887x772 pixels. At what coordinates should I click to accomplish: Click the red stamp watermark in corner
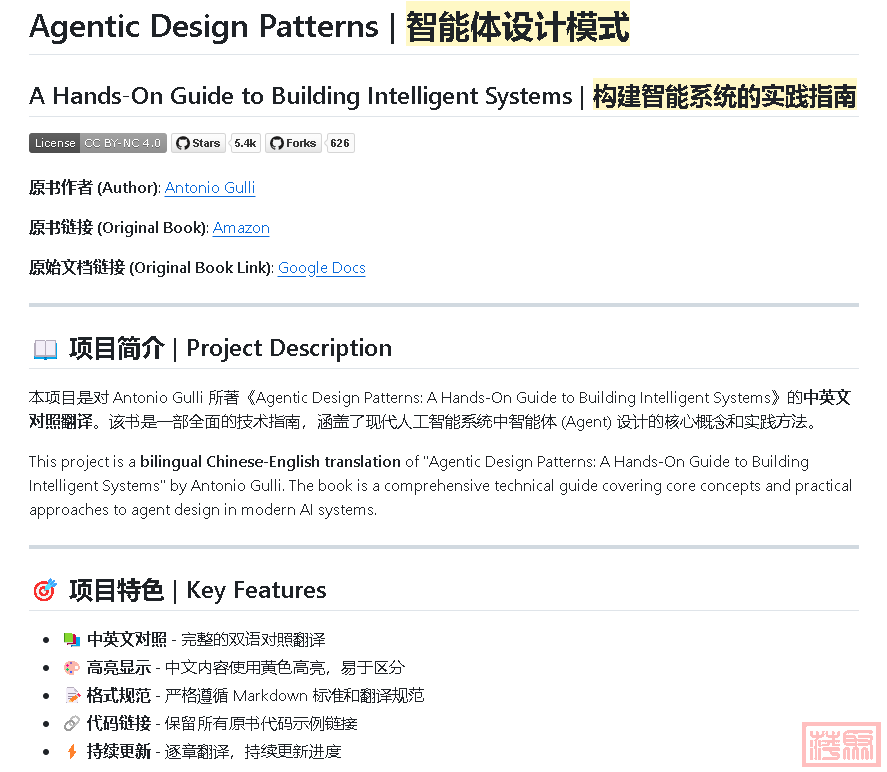click(x=843, y=745)
